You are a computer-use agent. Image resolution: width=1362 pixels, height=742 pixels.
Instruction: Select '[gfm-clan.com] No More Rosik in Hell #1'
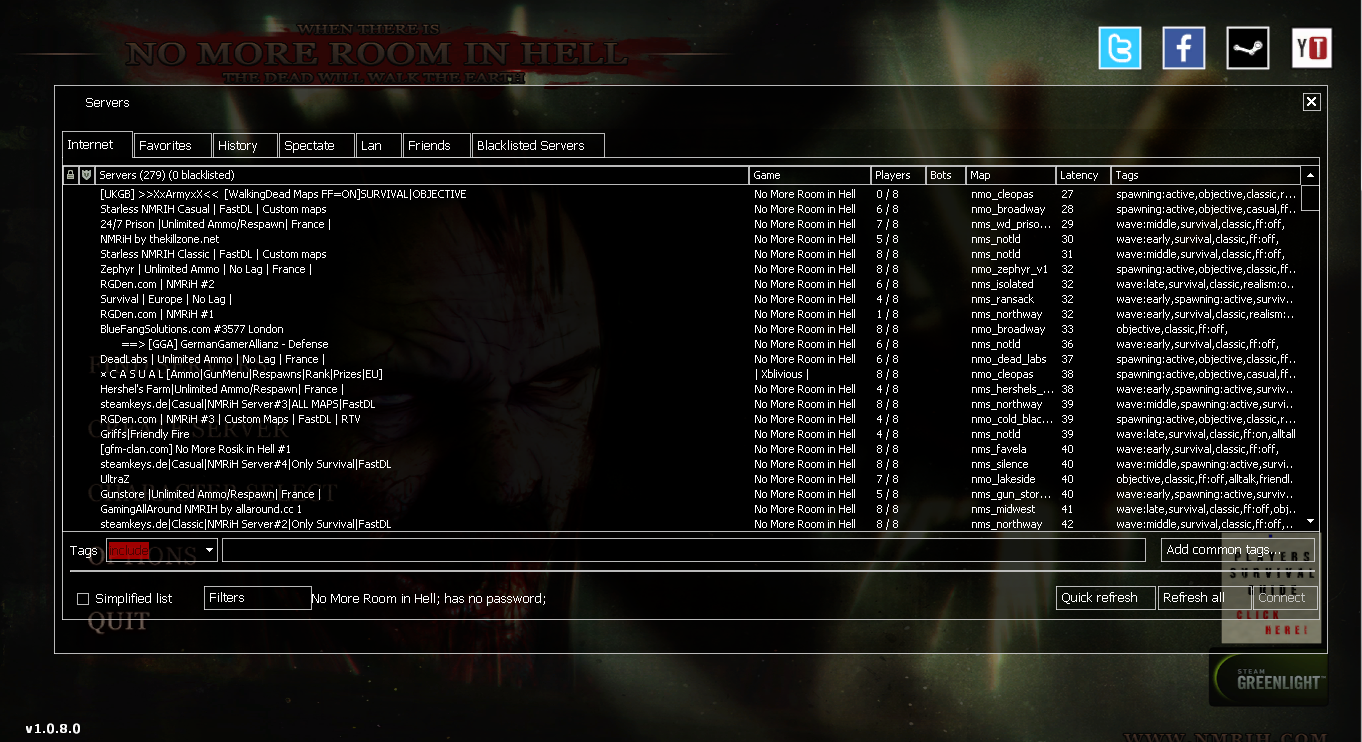[x=682, y=449]
